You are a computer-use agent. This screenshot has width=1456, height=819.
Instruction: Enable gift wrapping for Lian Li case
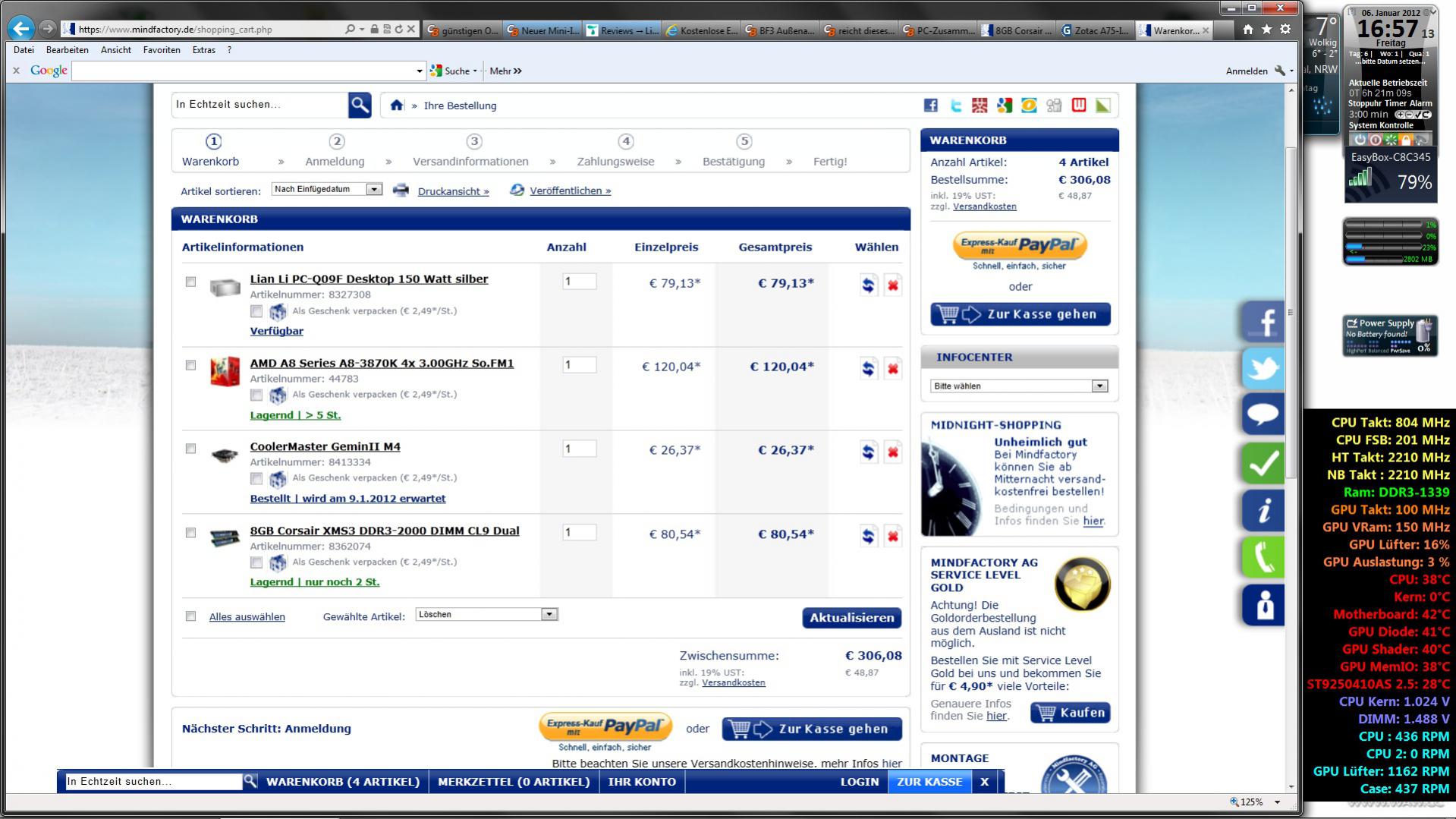[256, 311]
